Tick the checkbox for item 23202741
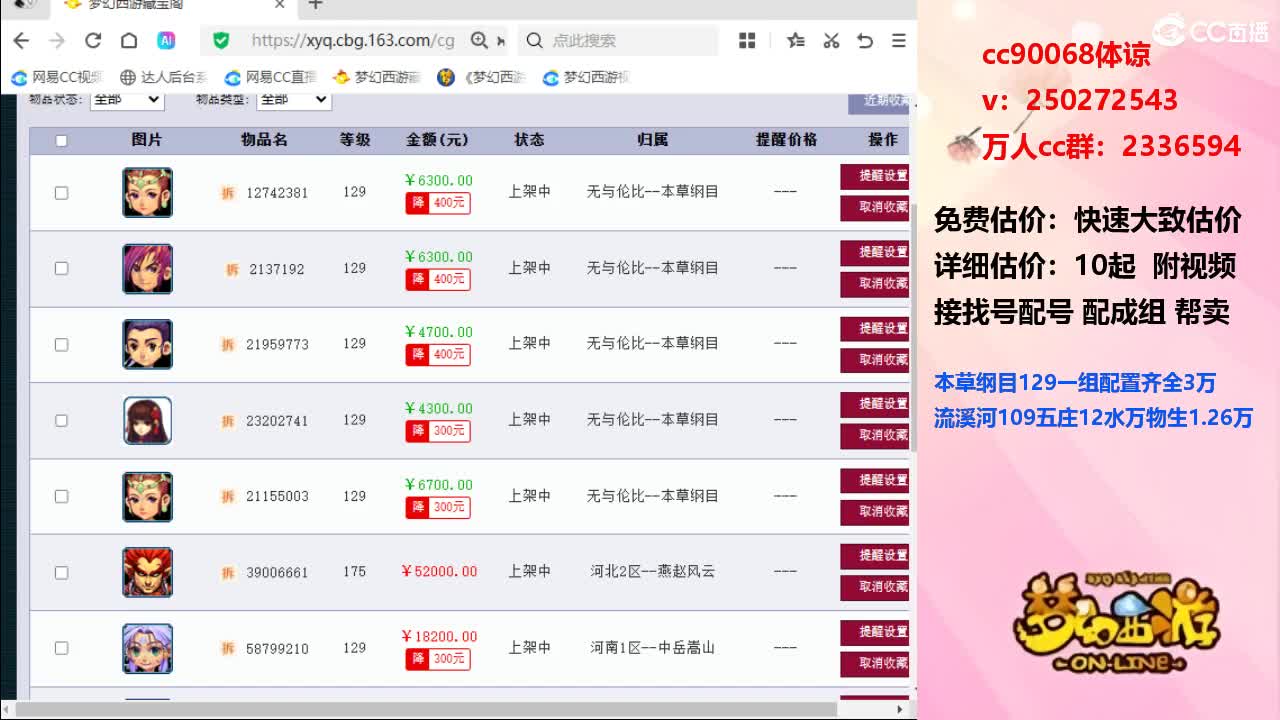The height and width of the screenshot is (720, 1280). 61,420
